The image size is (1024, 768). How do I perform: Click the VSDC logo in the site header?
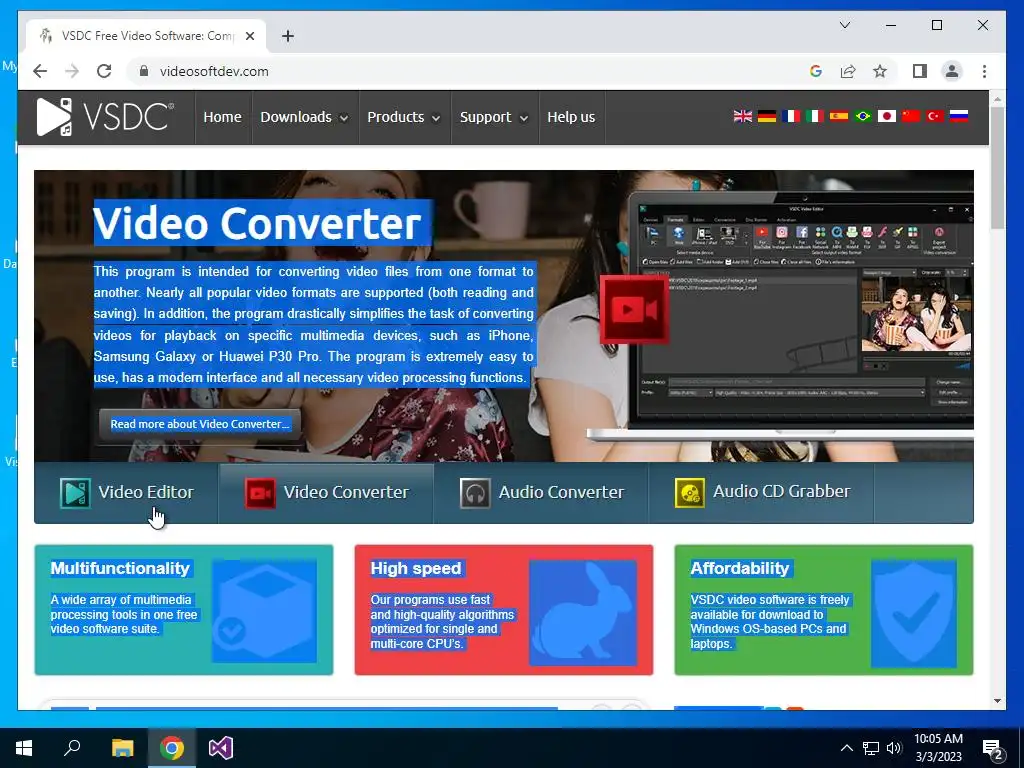coord(105,117)
